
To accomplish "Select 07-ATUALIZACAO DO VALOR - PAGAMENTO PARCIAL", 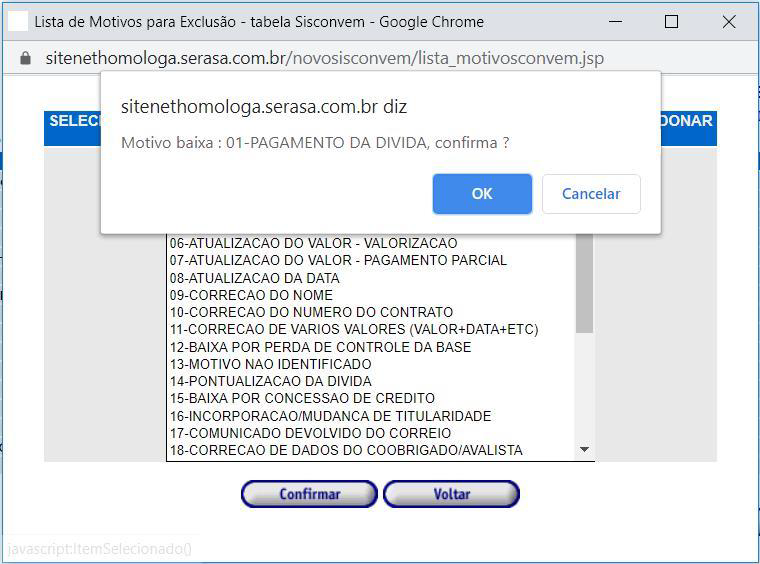I will (x=338, y=260).
